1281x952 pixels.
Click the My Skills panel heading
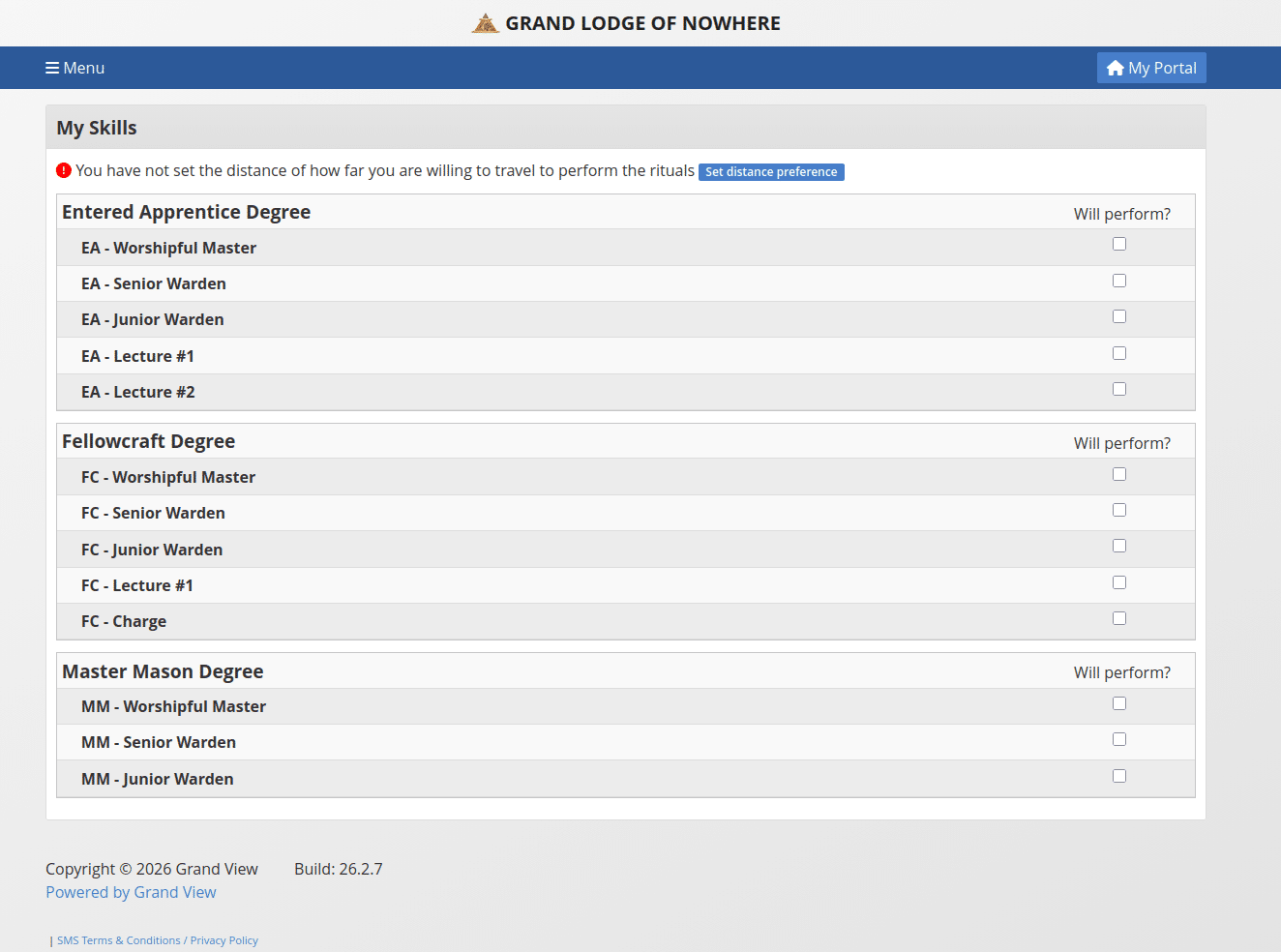(97, 128)
